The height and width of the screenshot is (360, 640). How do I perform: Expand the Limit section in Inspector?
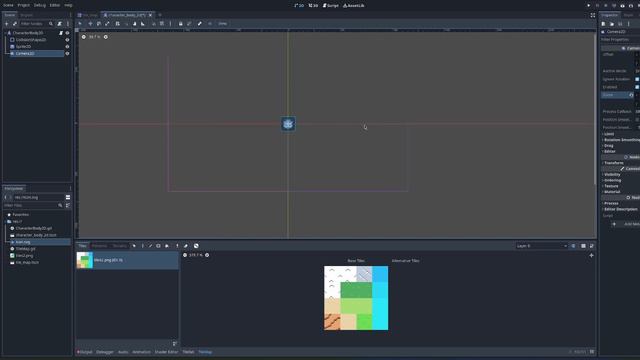[609, 134]
